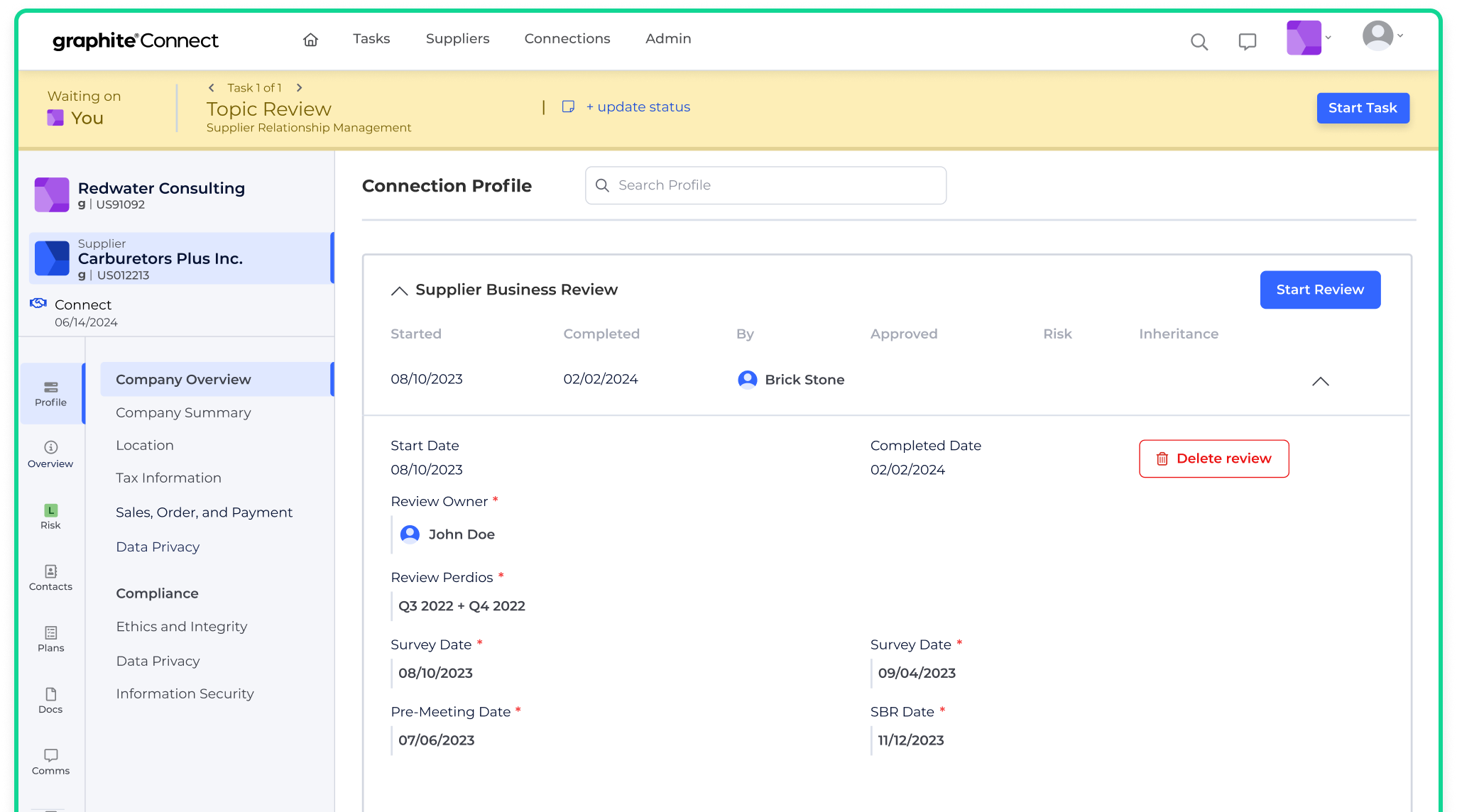This screenshot has height=812, width=1457.
Task: Collapse the Brick Stone review row
Action: tap(1320, 381)
